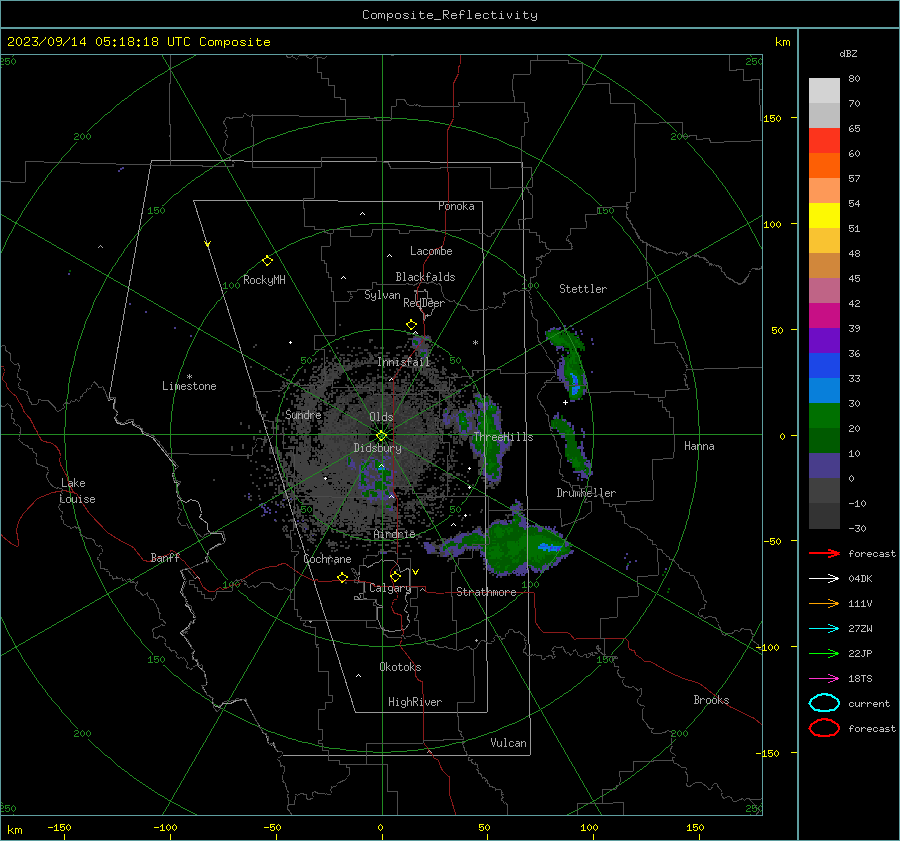Click the Okotoks city label
The image size is (900, 841).
pos(400,667)
